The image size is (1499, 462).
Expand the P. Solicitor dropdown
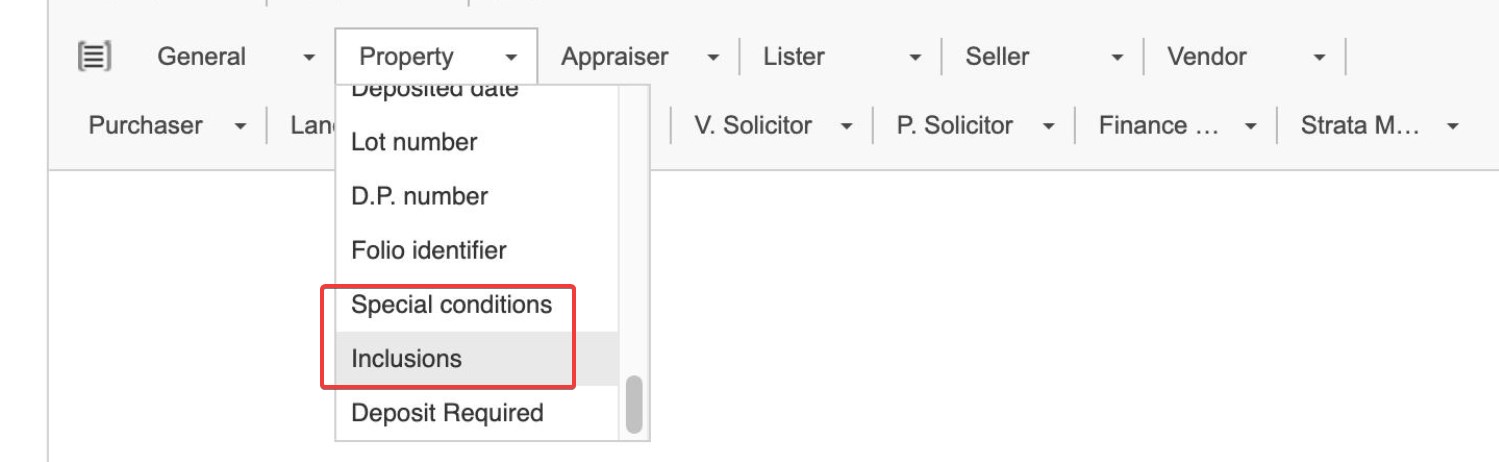[x=975, y=126]
